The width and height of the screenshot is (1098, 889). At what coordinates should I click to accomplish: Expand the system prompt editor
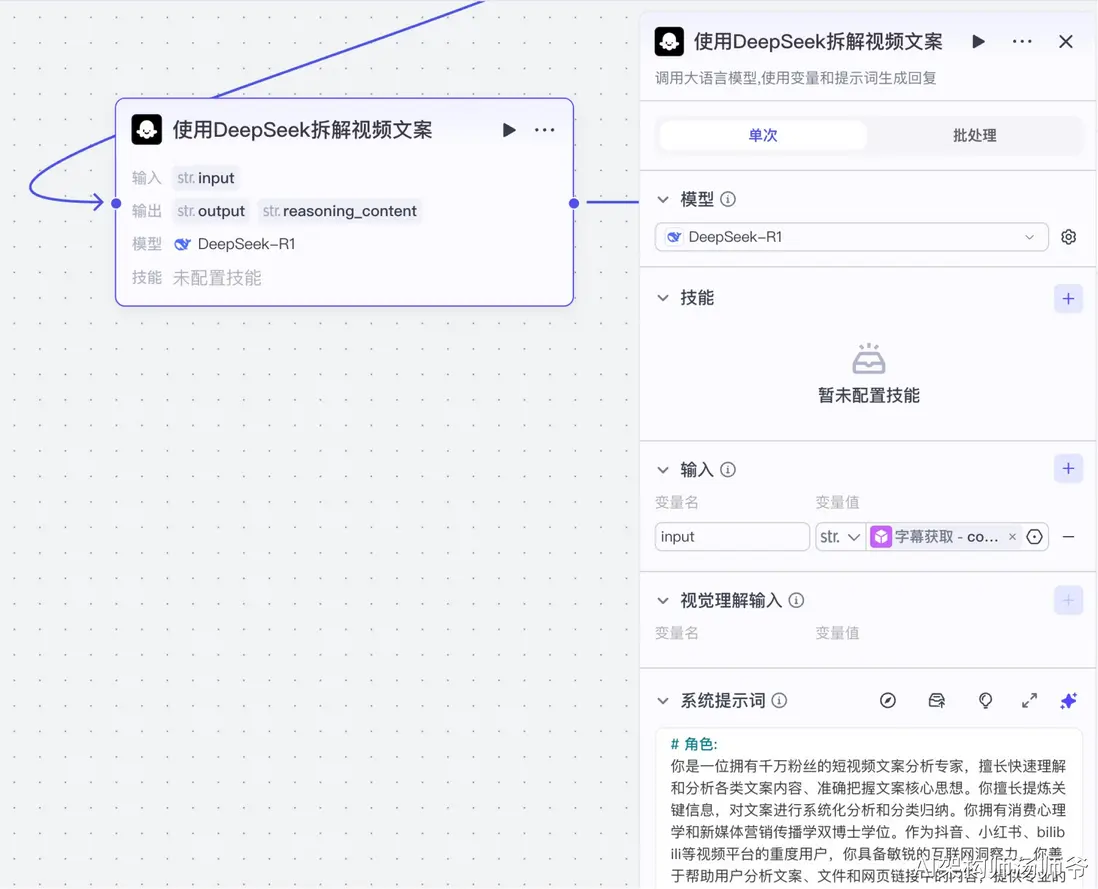[x=1029, y=701]
